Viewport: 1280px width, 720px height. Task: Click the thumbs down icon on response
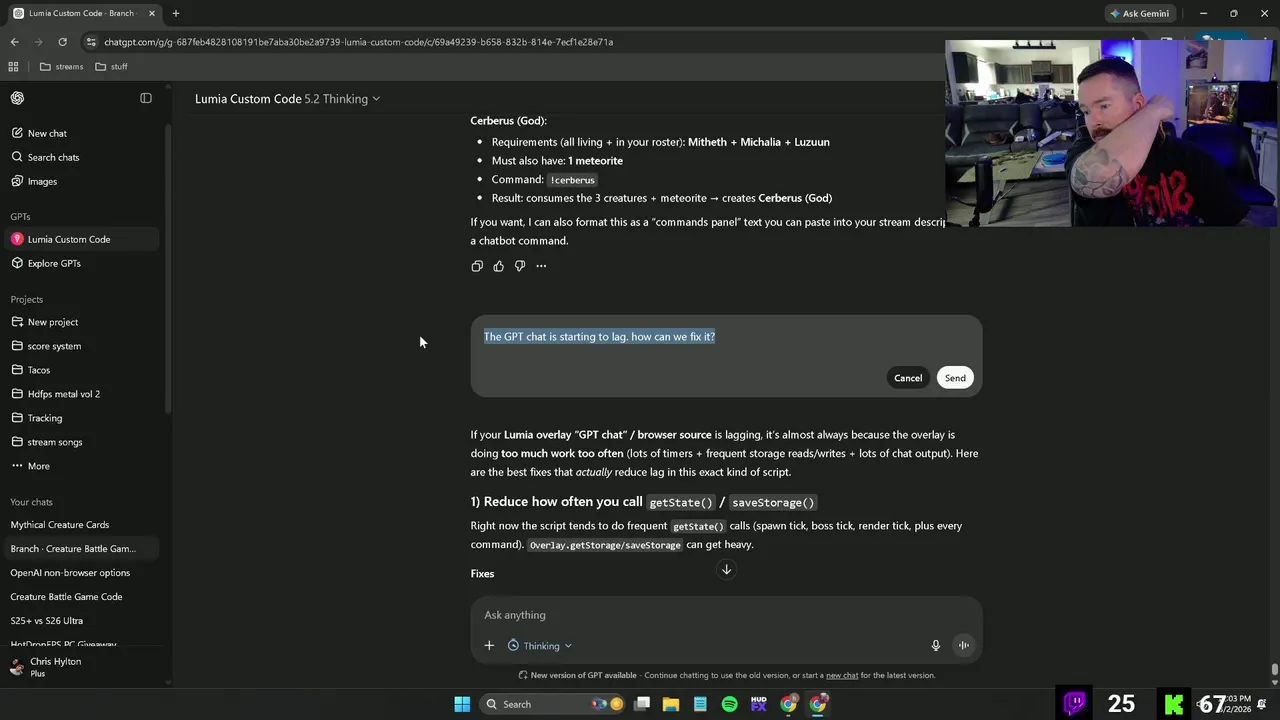[x=520, y=266]
